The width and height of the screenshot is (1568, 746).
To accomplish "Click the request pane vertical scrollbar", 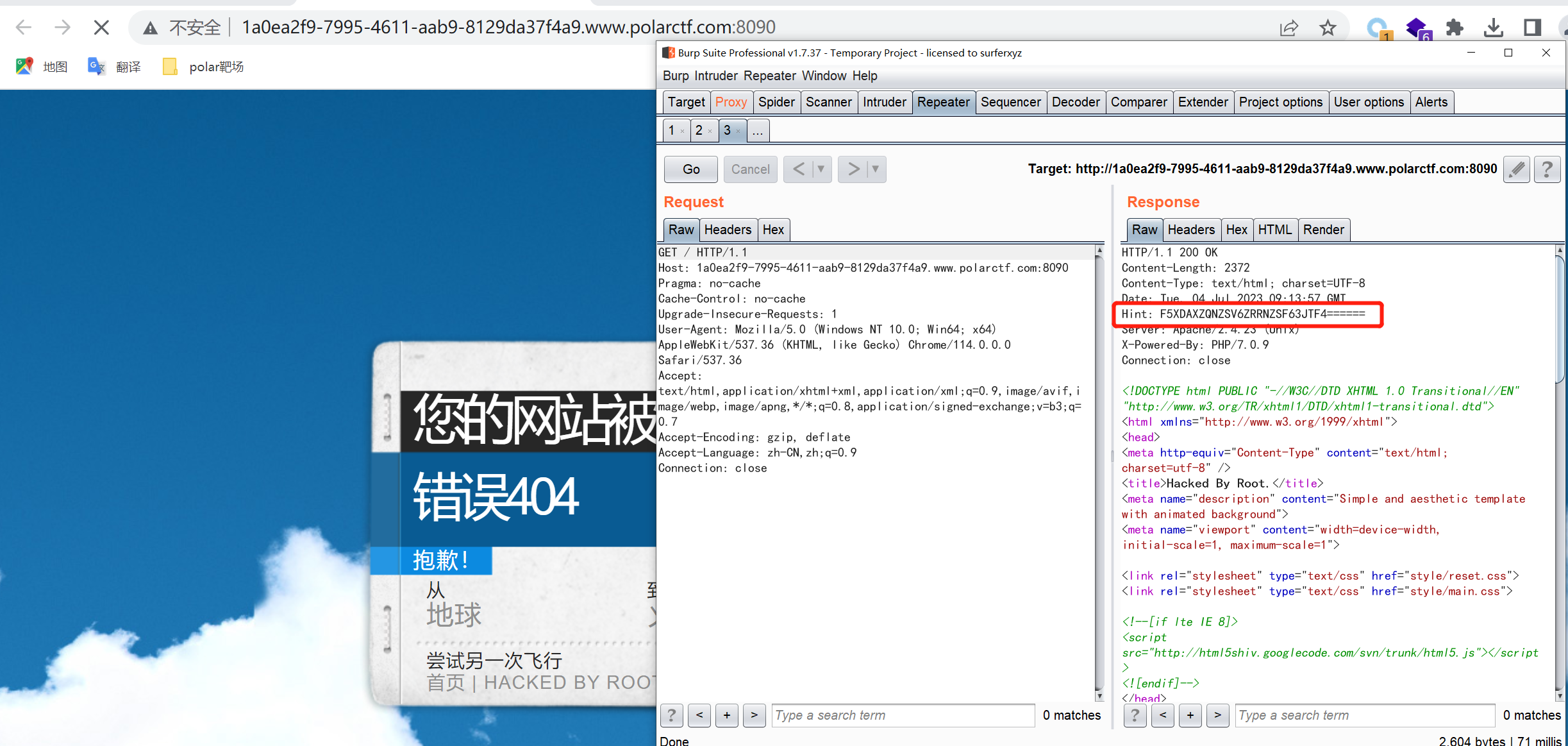I will coord(1099,475).
